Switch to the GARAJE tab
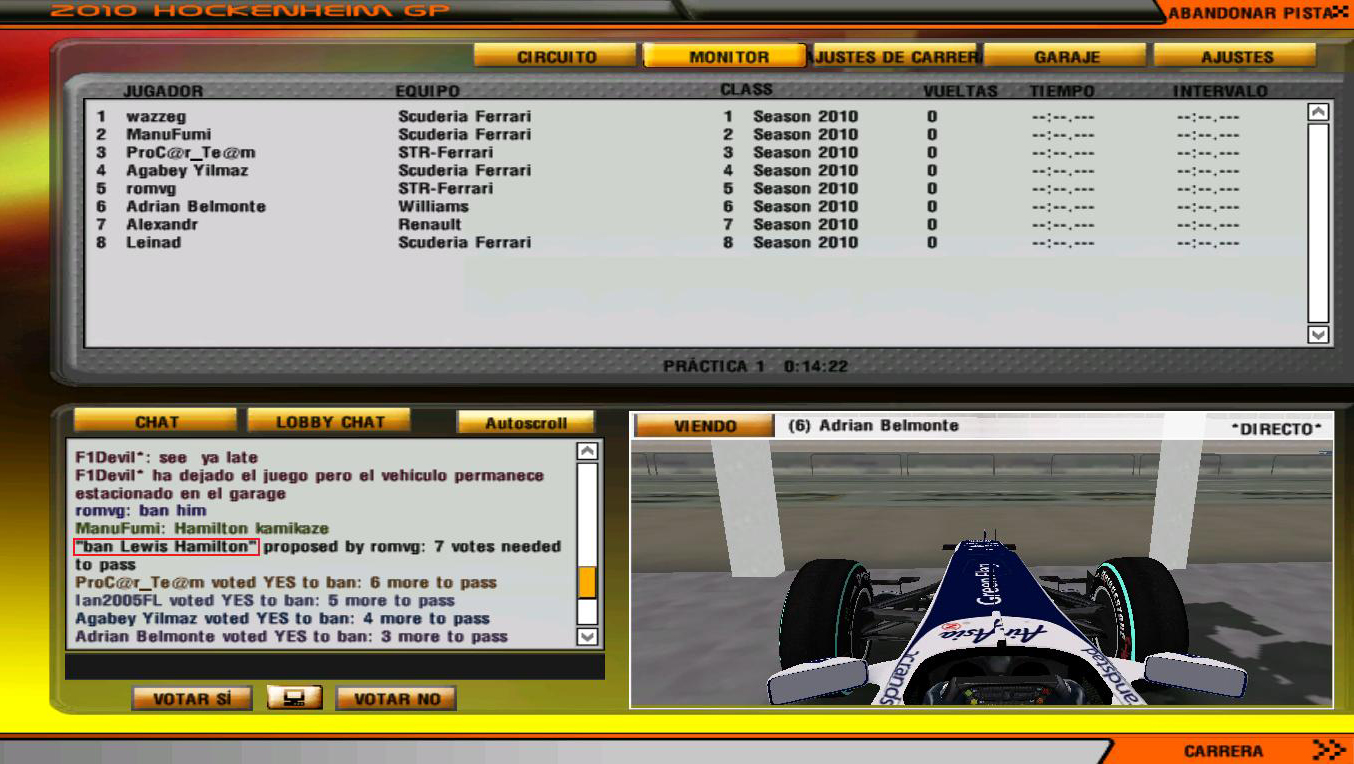Viewport: 1354px width, 764px height. click(x=1066, y=57)
